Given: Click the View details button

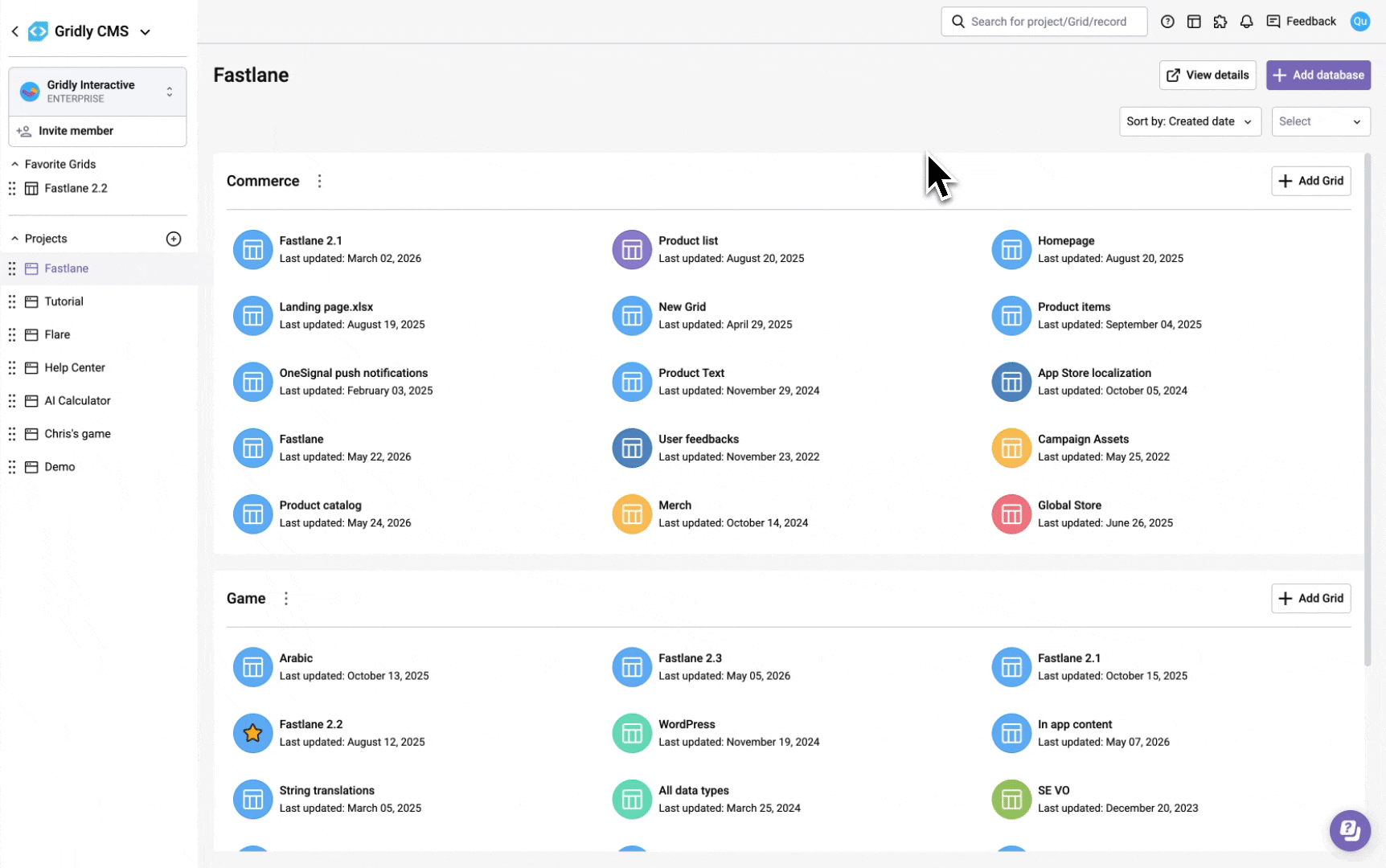Looking at the screenshot, I should click(x=1208, y=75).
